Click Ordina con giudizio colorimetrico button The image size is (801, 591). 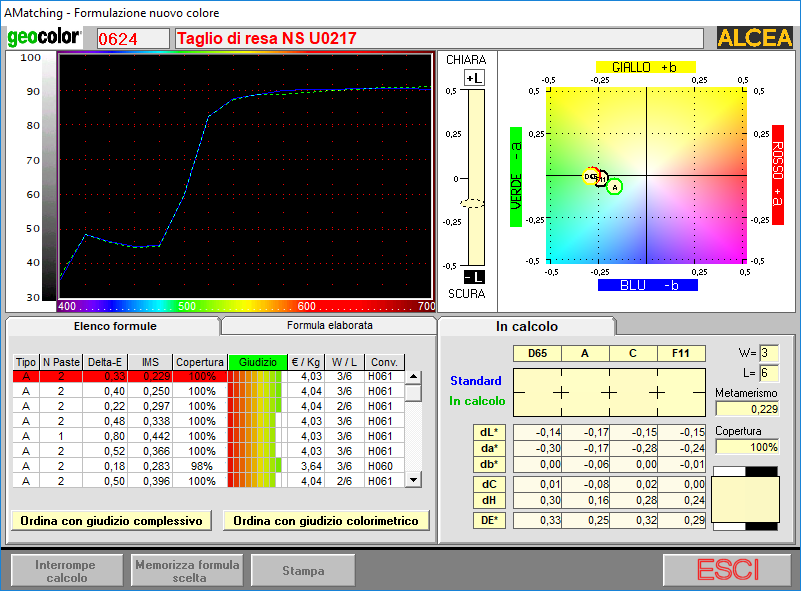point(326,521)
